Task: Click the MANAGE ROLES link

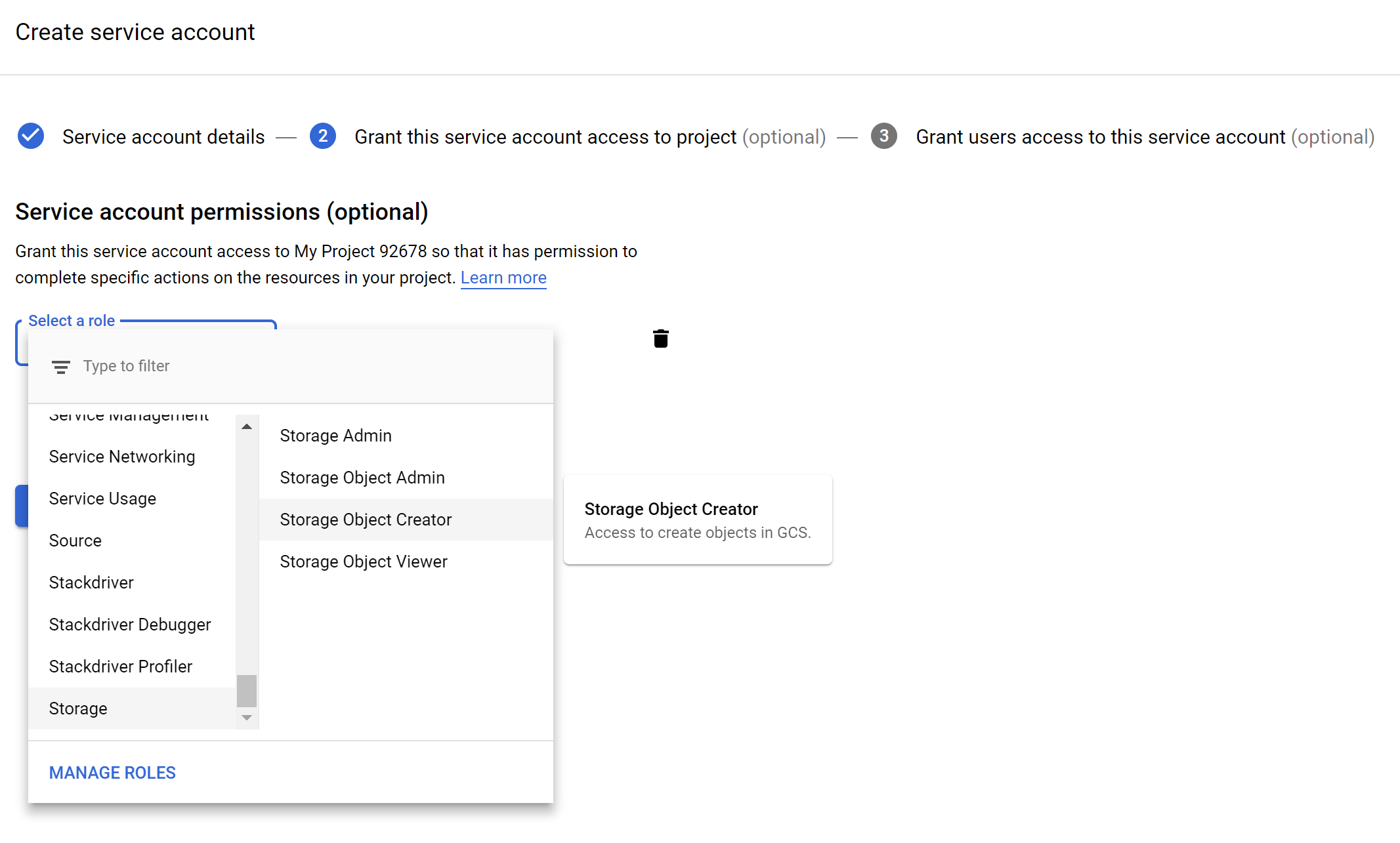Action: [112, 773]
